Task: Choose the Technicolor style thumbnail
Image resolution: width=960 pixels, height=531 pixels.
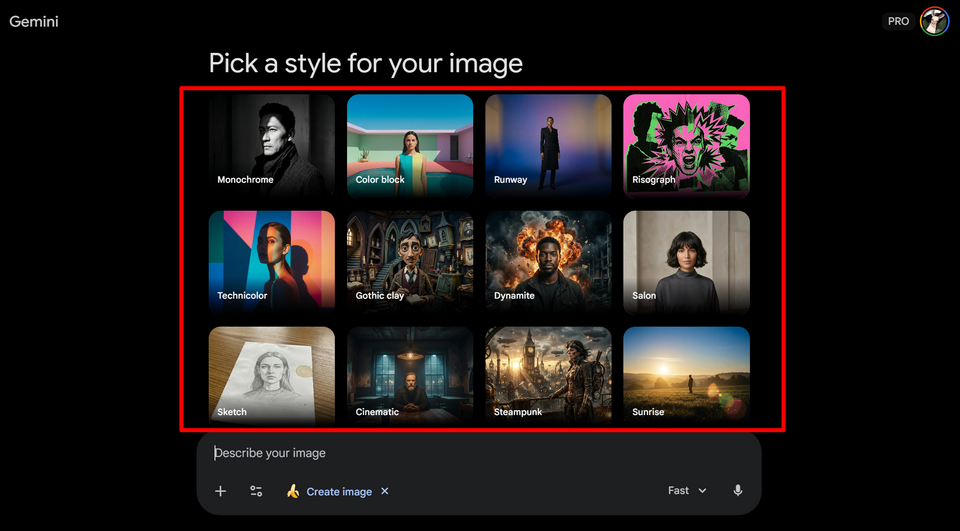Action: click(272, 260)
